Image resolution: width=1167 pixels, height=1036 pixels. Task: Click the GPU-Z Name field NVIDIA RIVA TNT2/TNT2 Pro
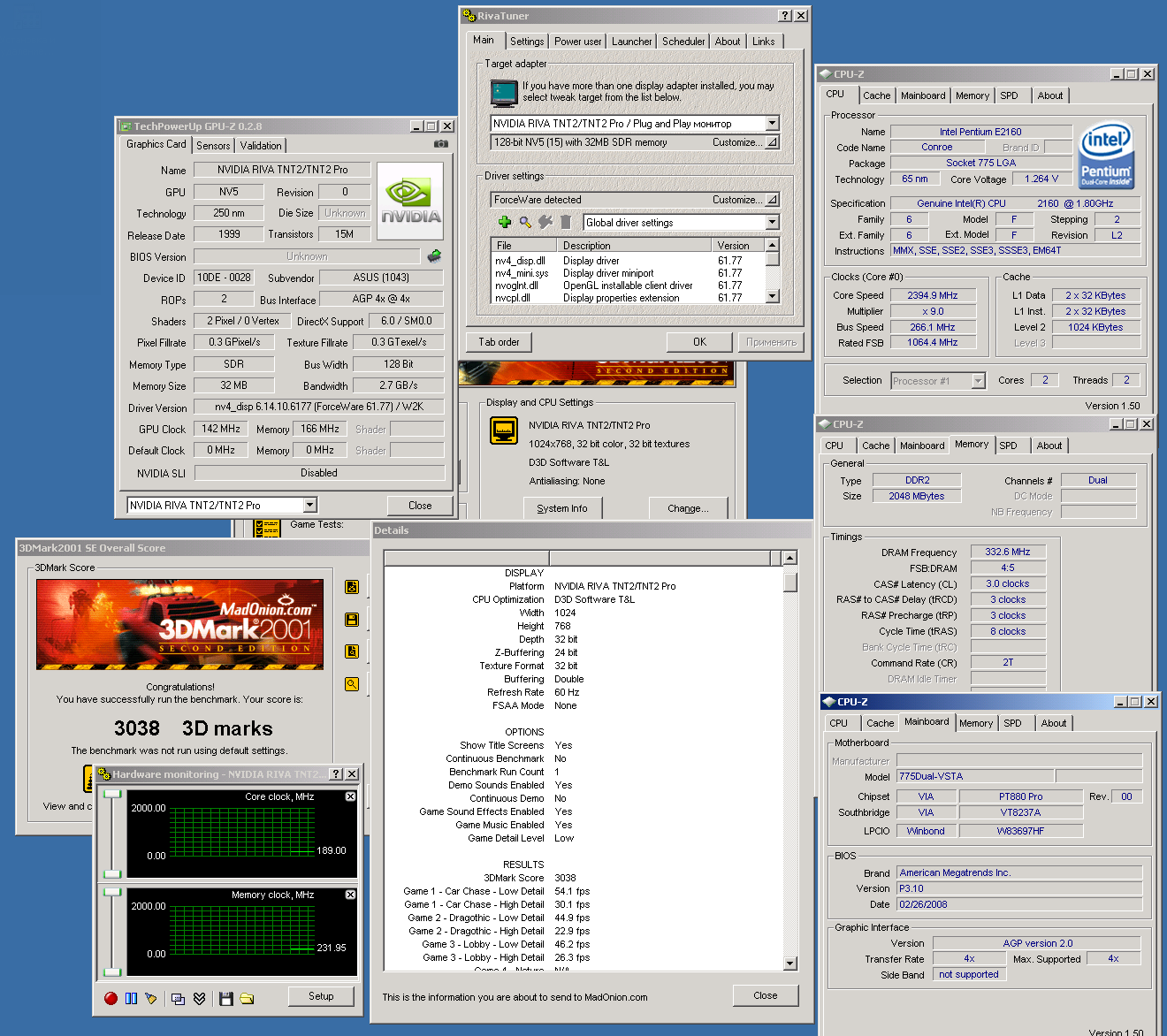283,170
